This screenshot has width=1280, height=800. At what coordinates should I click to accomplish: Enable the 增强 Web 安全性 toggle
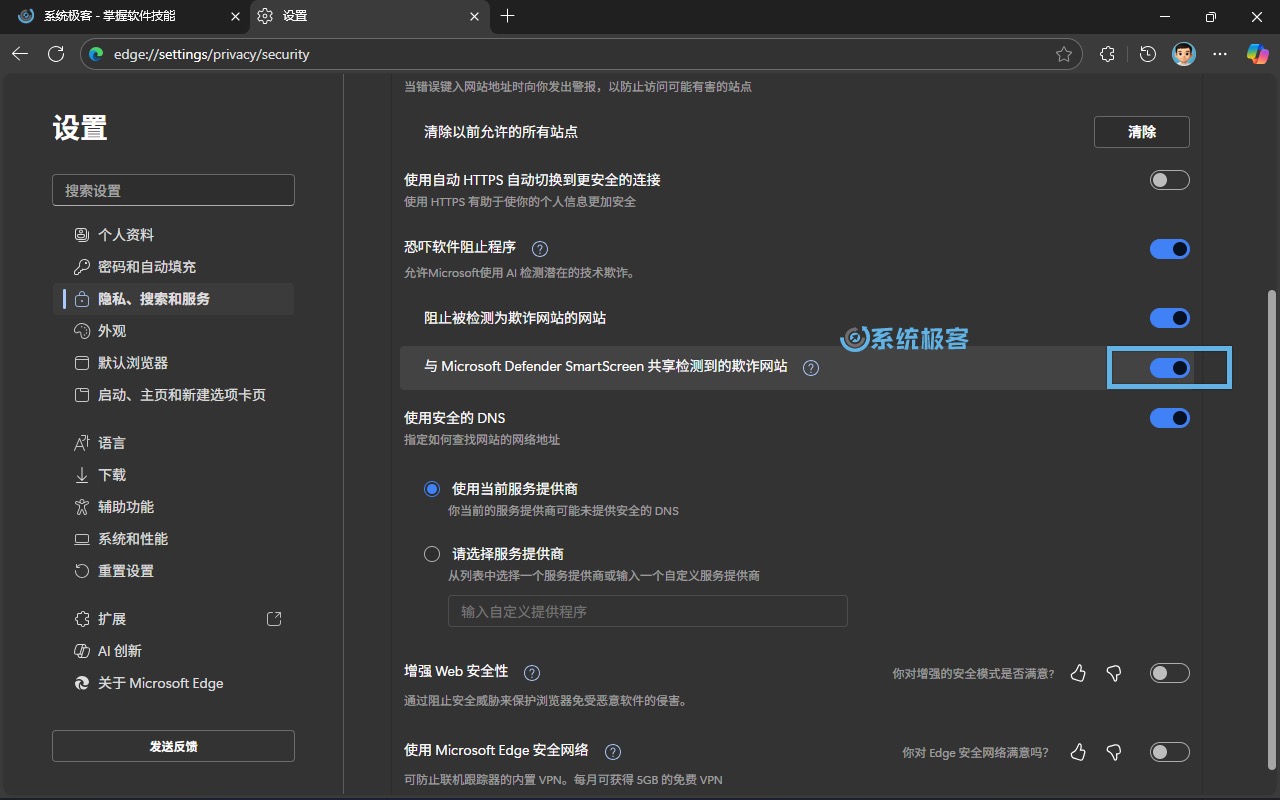1169,673
